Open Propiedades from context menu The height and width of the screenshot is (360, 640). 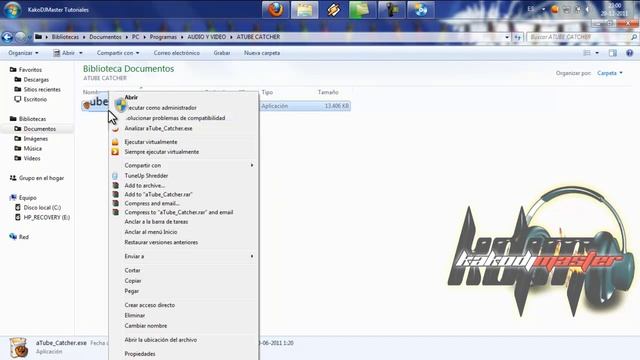(x=140, y=353)
